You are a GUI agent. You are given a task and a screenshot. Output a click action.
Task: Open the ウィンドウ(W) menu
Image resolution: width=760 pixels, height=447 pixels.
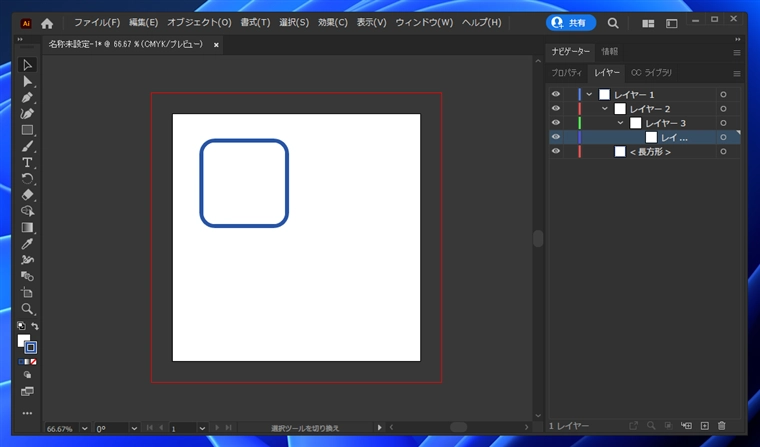[424, 22]
